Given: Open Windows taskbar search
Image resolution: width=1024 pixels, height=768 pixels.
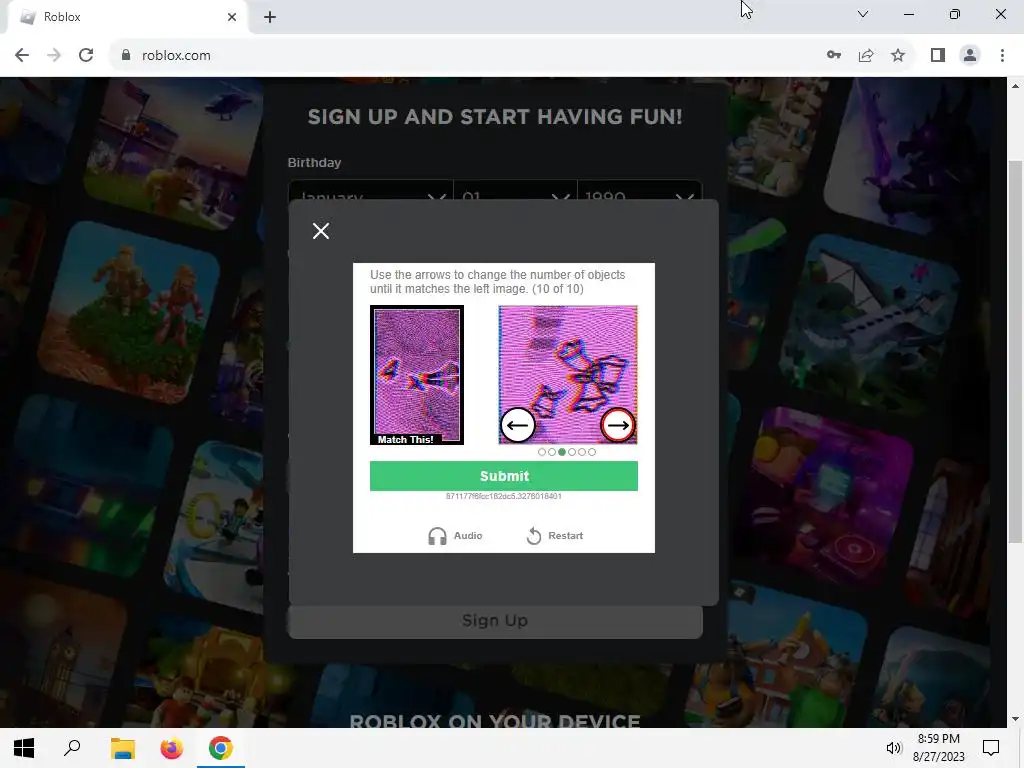Looking at the screenshot, I should point(72,748).
